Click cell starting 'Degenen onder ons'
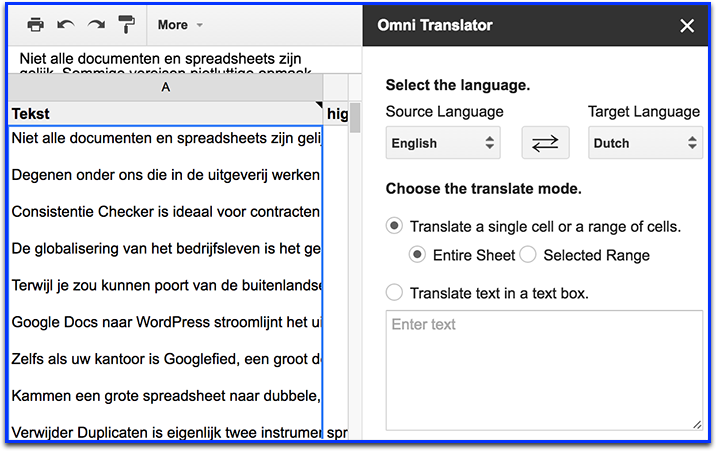The image size is (716, 451). 166,175
